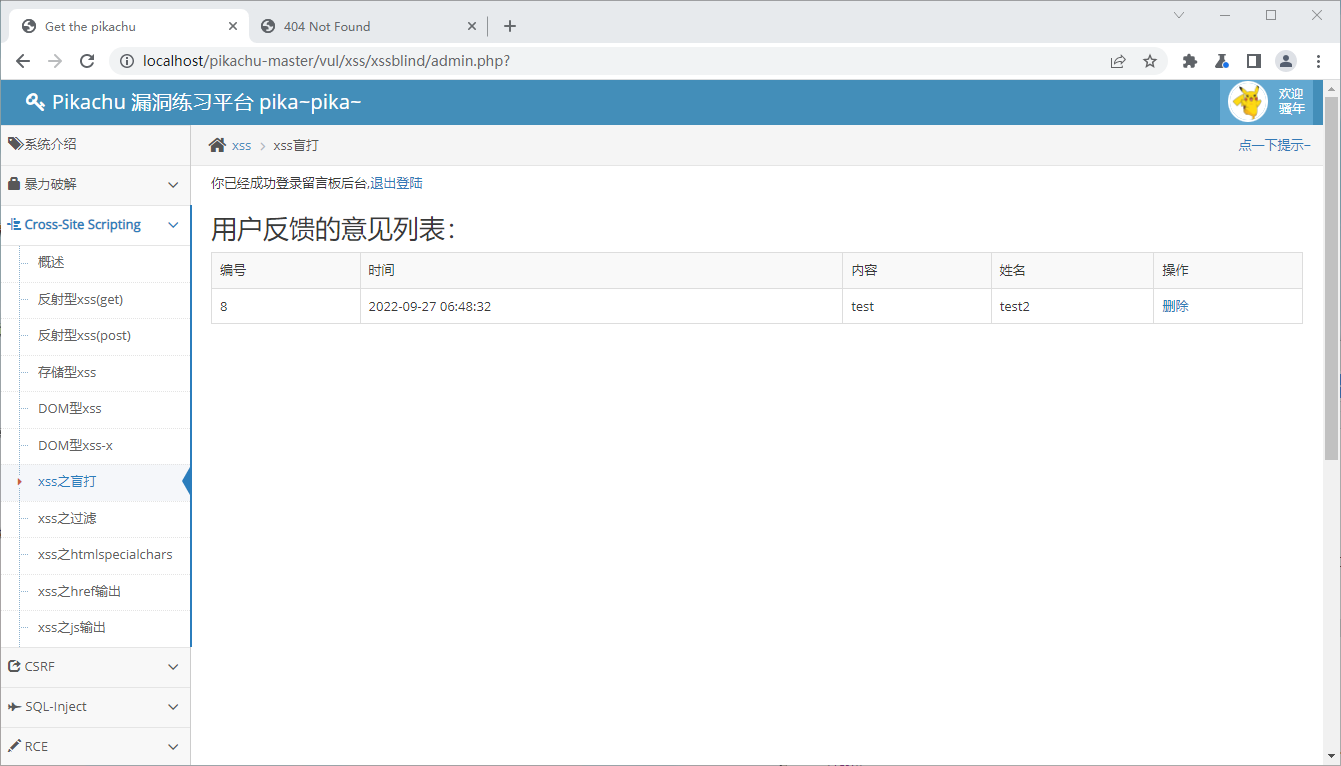The image size is (1341, 766).
Task: Go back with the browser back arrow
Action: tap(23, 61)
